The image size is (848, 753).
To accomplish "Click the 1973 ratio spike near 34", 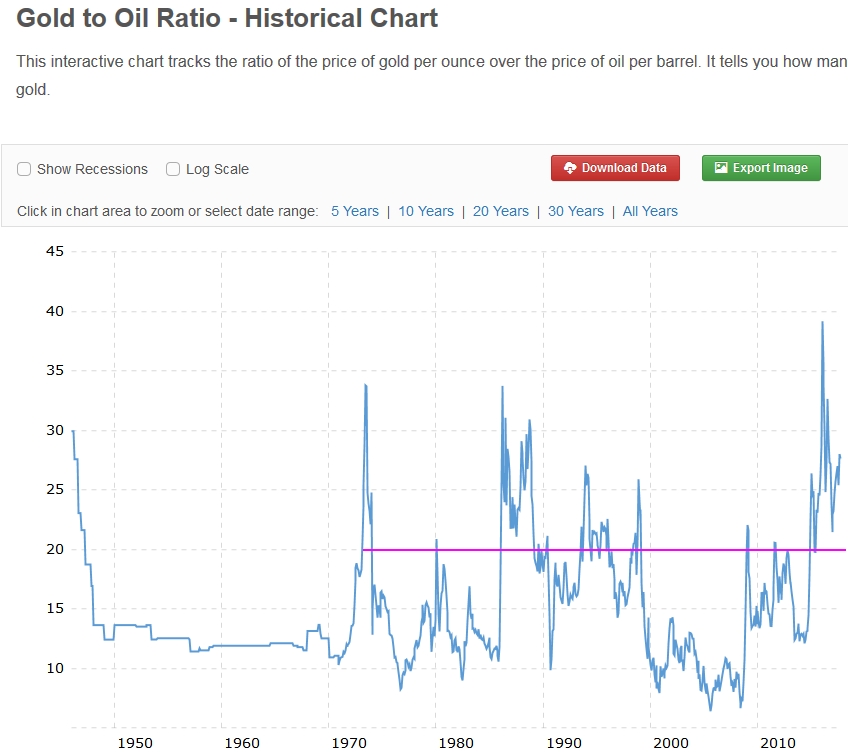I will tap(364, 385).
